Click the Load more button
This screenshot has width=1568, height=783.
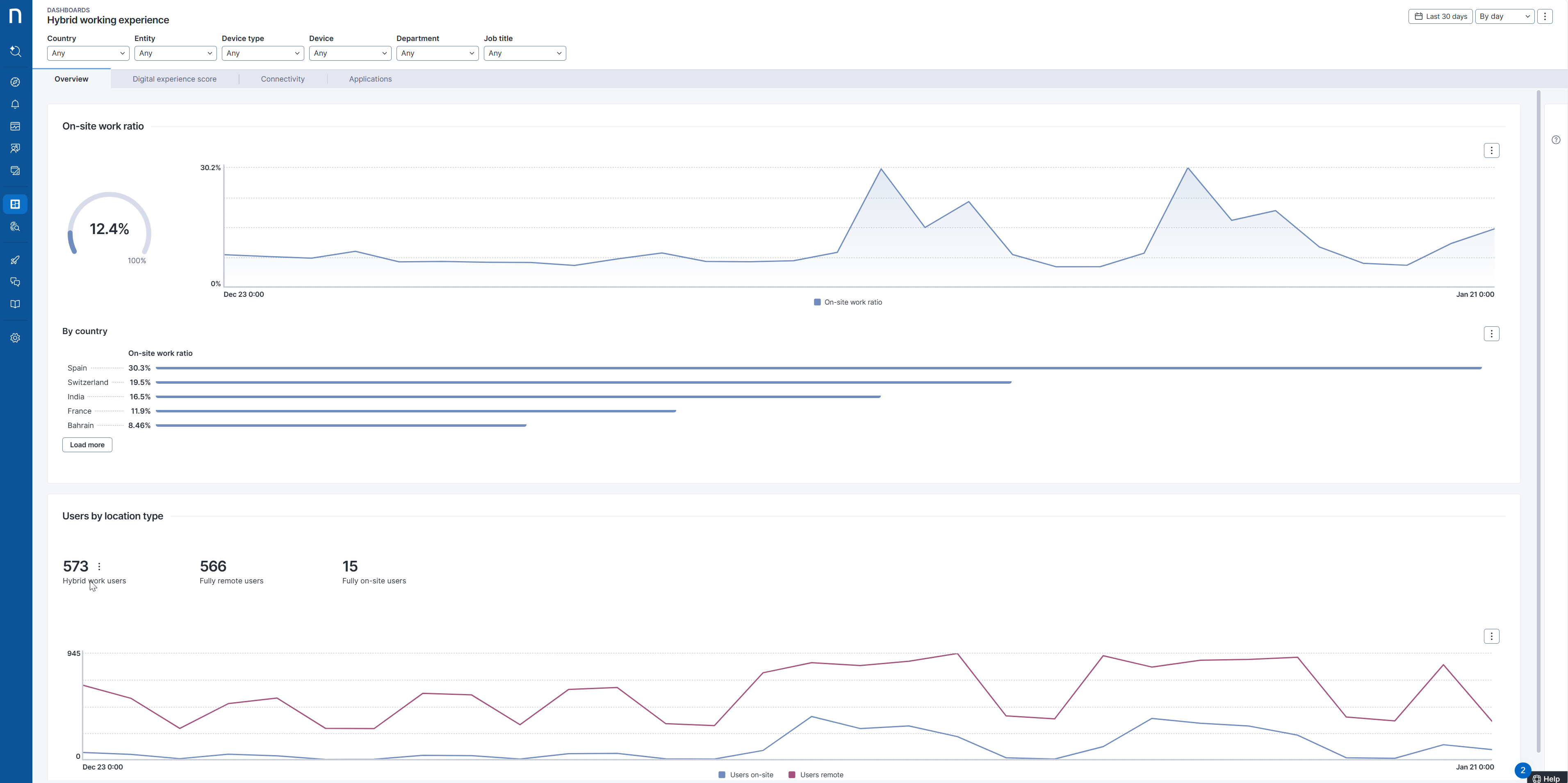pyautogui.click(x=87, y=445)
